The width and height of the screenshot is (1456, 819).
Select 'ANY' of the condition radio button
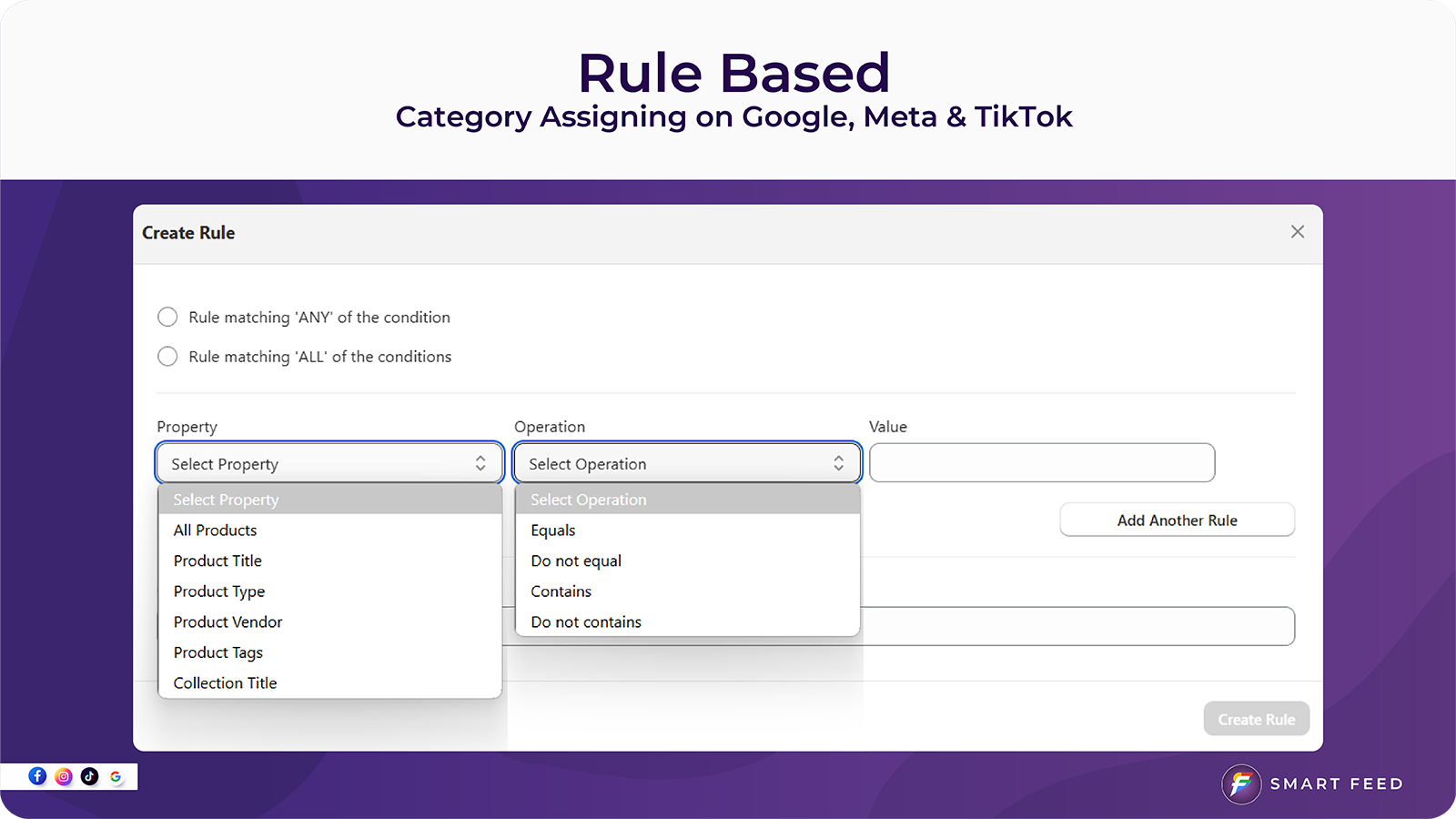point(167,317)
